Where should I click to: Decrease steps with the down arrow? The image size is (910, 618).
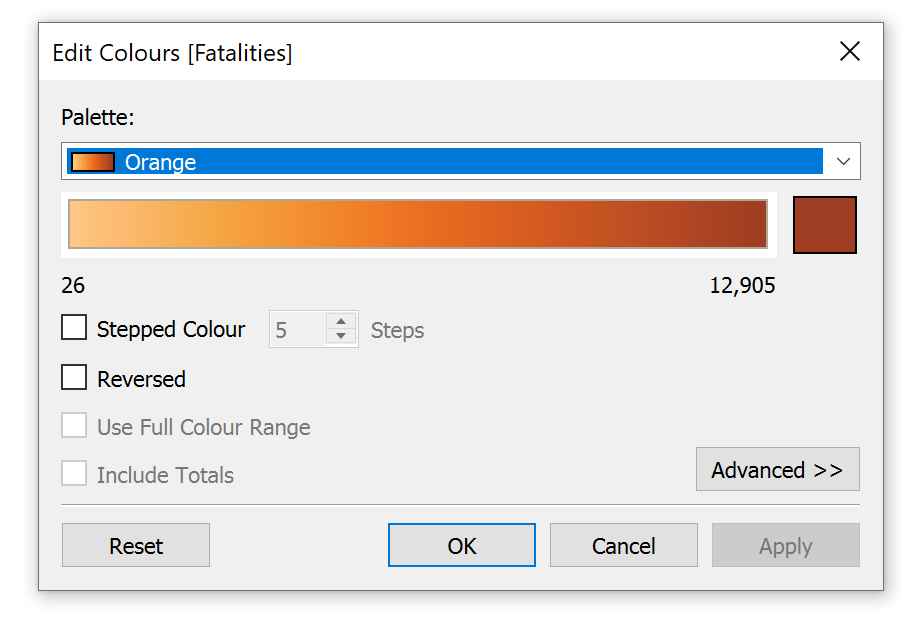click(x=341, y=337)
